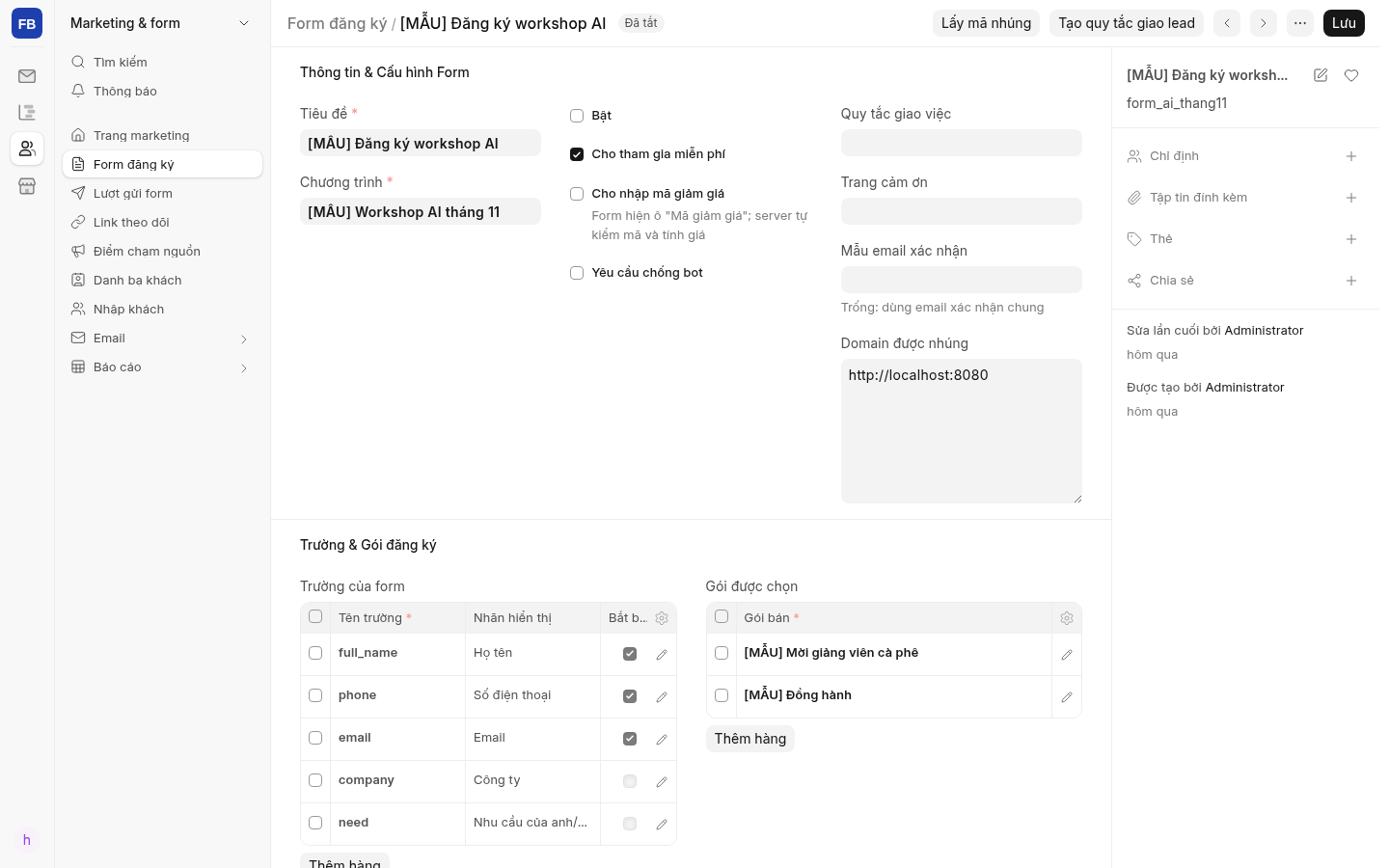Click the Lưu save button

1344,23
